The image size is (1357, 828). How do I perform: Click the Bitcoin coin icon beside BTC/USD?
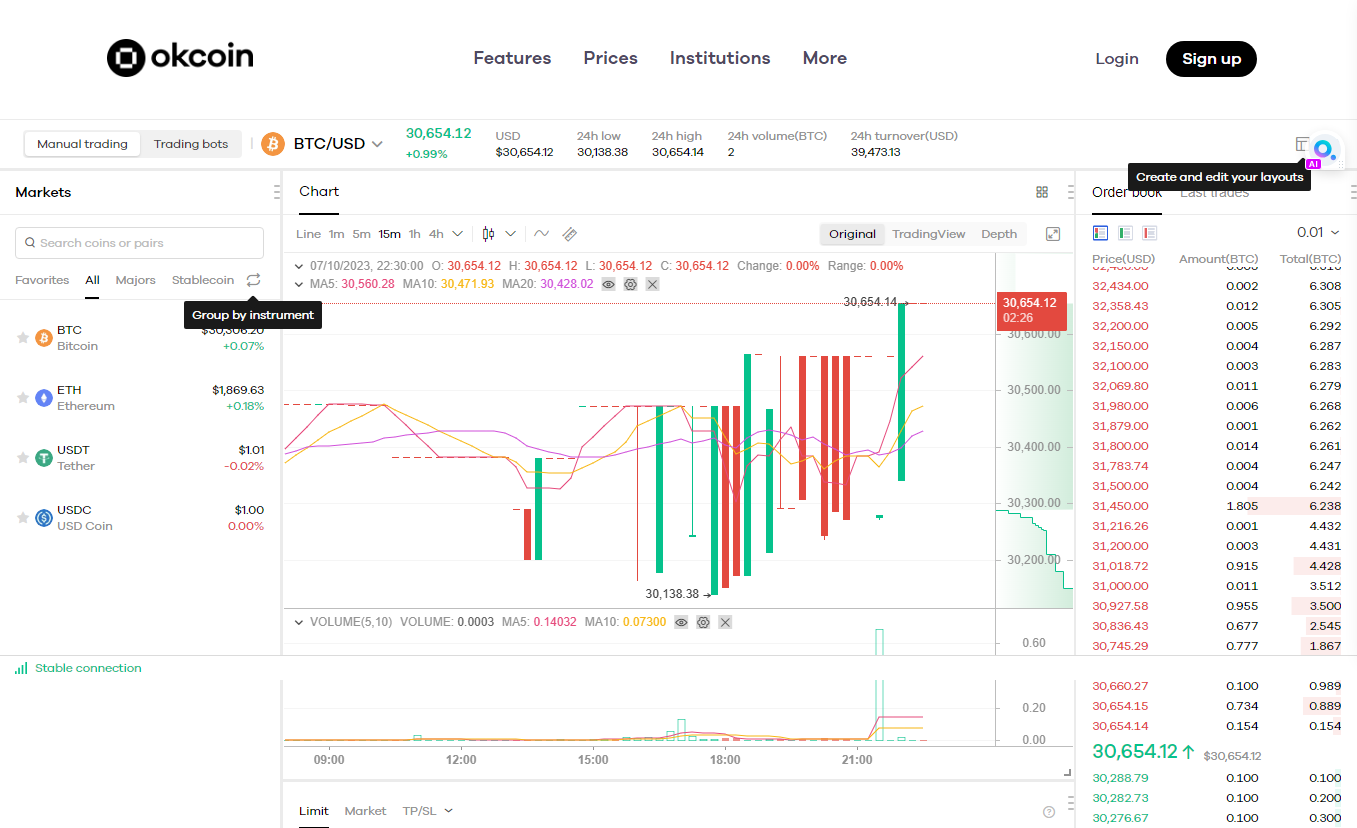[273, 144]
